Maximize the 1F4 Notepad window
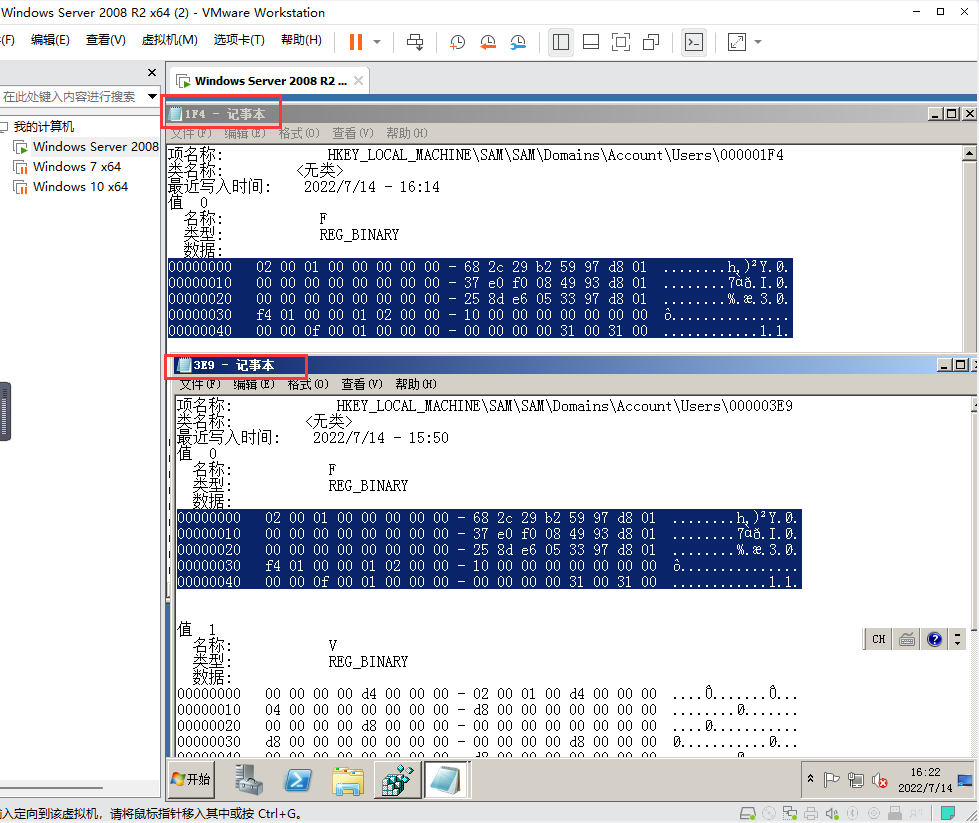This screenshot has width=979, height=823. (952, 114)
